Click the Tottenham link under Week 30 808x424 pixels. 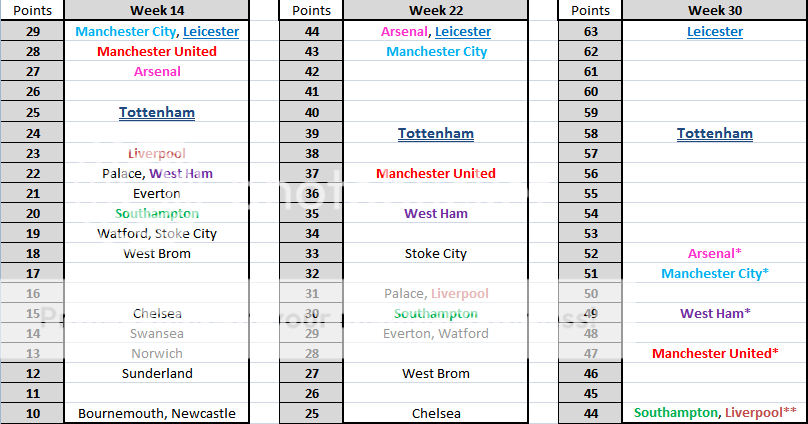[714, 133]
